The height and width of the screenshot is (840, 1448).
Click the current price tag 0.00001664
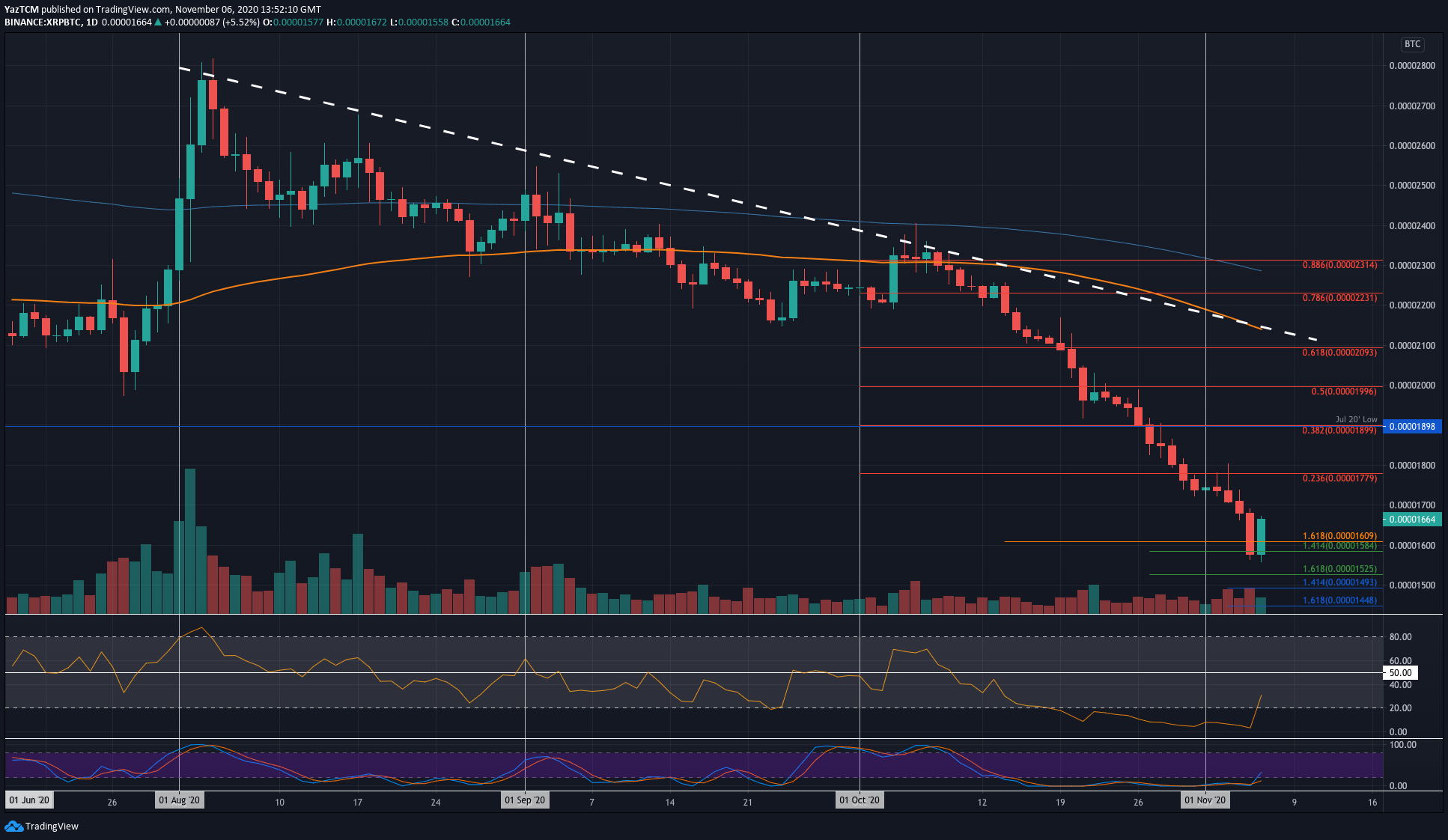pos(1412,519)
